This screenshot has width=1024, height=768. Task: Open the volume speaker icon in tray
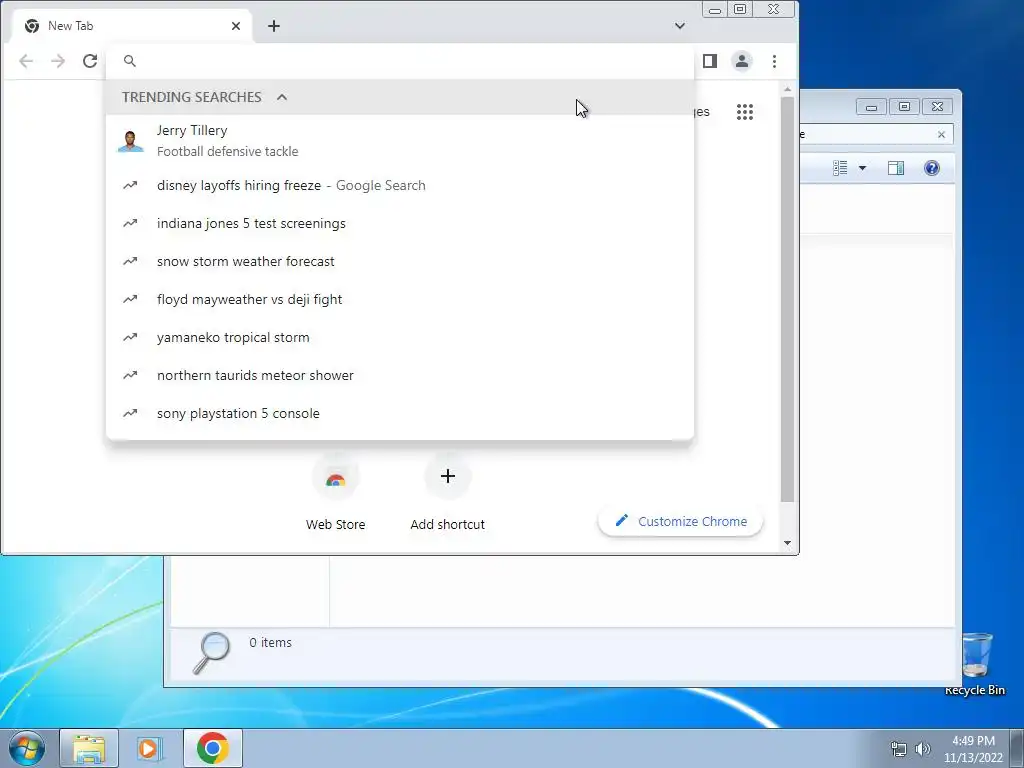922,749
